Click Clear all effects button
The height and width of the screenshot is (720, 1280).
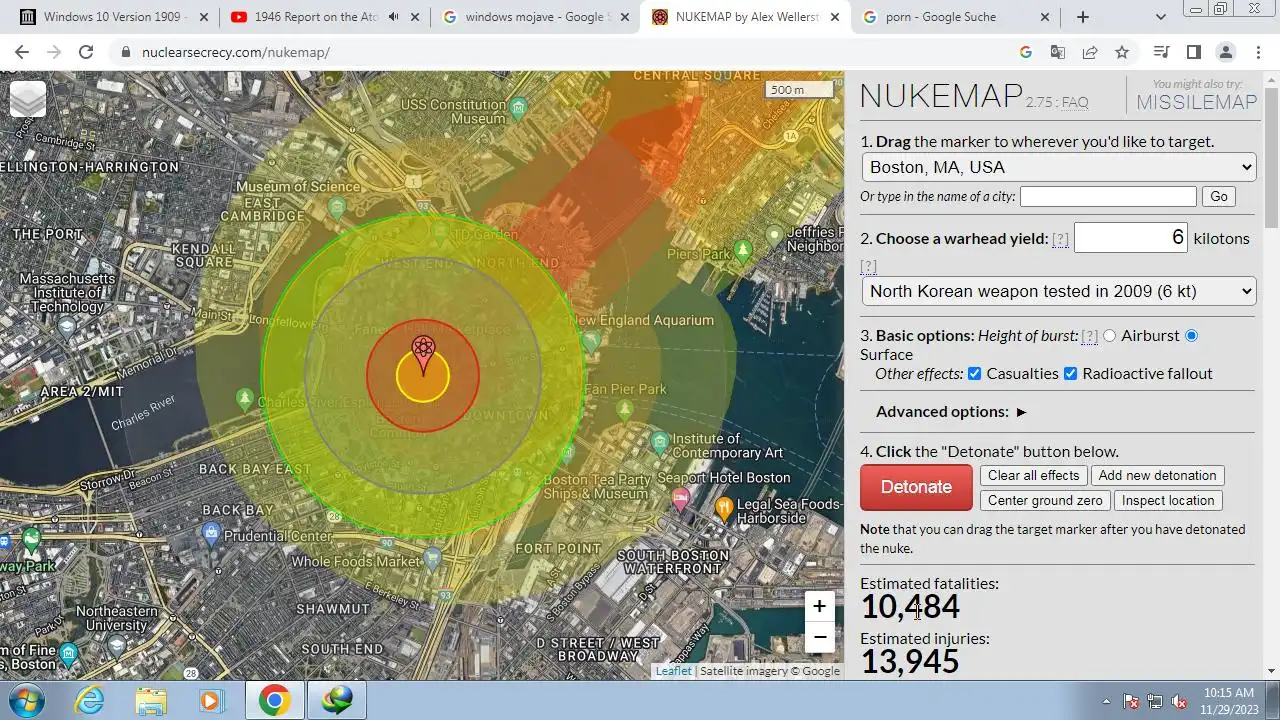coord(1034,476)
